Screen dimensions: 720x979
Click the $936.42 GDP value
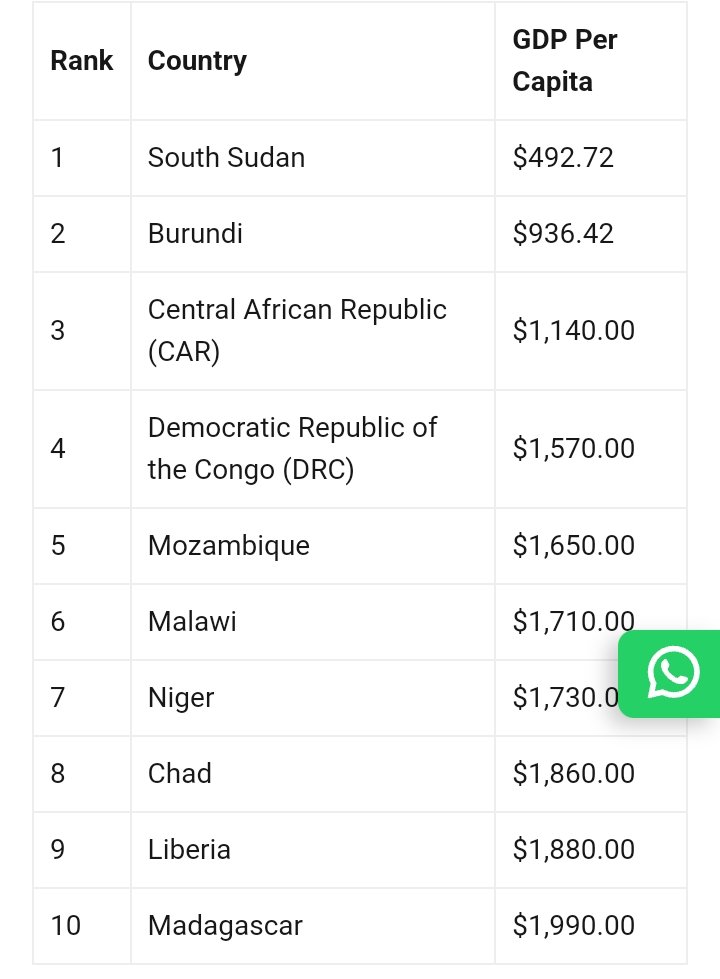563,234
